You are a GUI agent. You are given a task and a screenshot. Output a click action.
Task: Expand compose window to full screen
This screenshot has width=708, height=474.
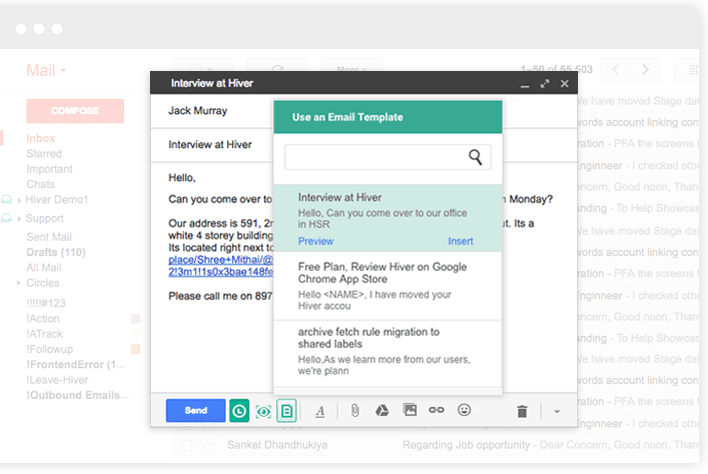click(545, 84)
